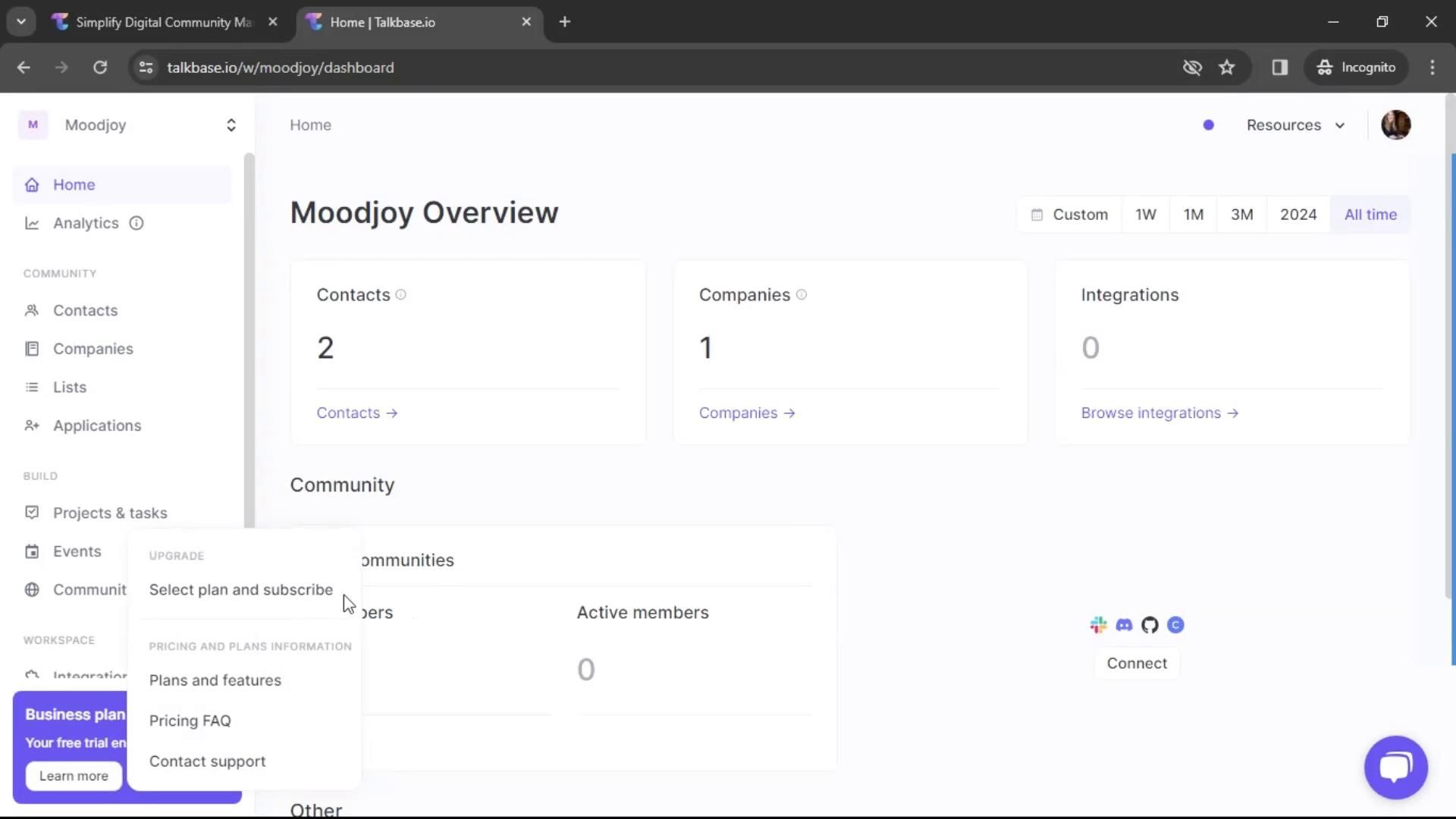Switch time range to 1W
The image size is (1456, 819).
point(1145,215)
